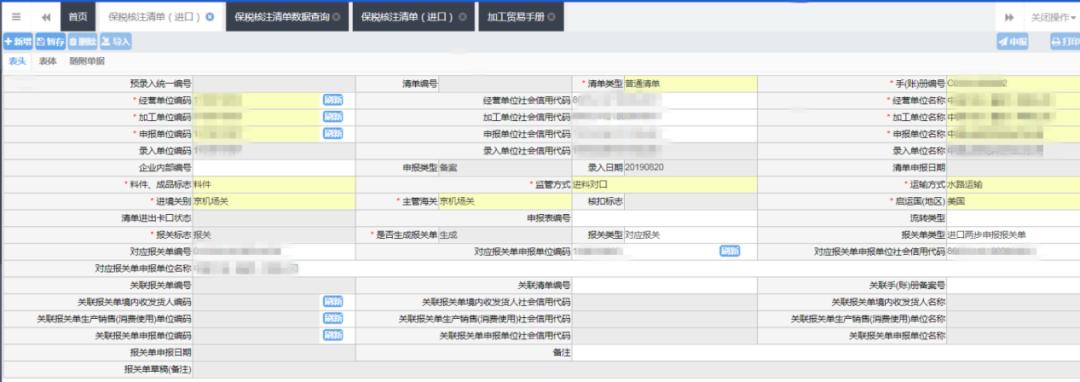The width and height of the screenshot is (1080, 382).
Task: Click the 经营单位编码 input field
Action: click(x=257, y=100)
